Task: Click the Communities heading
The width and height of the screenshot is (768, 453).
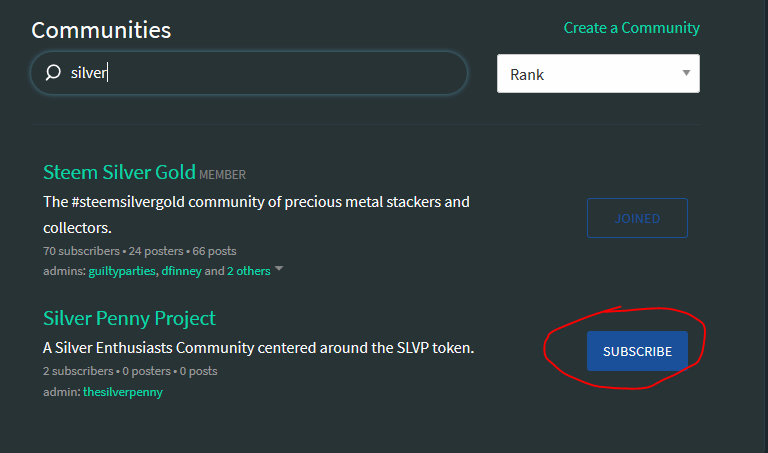Action: (x=101, y=30)
